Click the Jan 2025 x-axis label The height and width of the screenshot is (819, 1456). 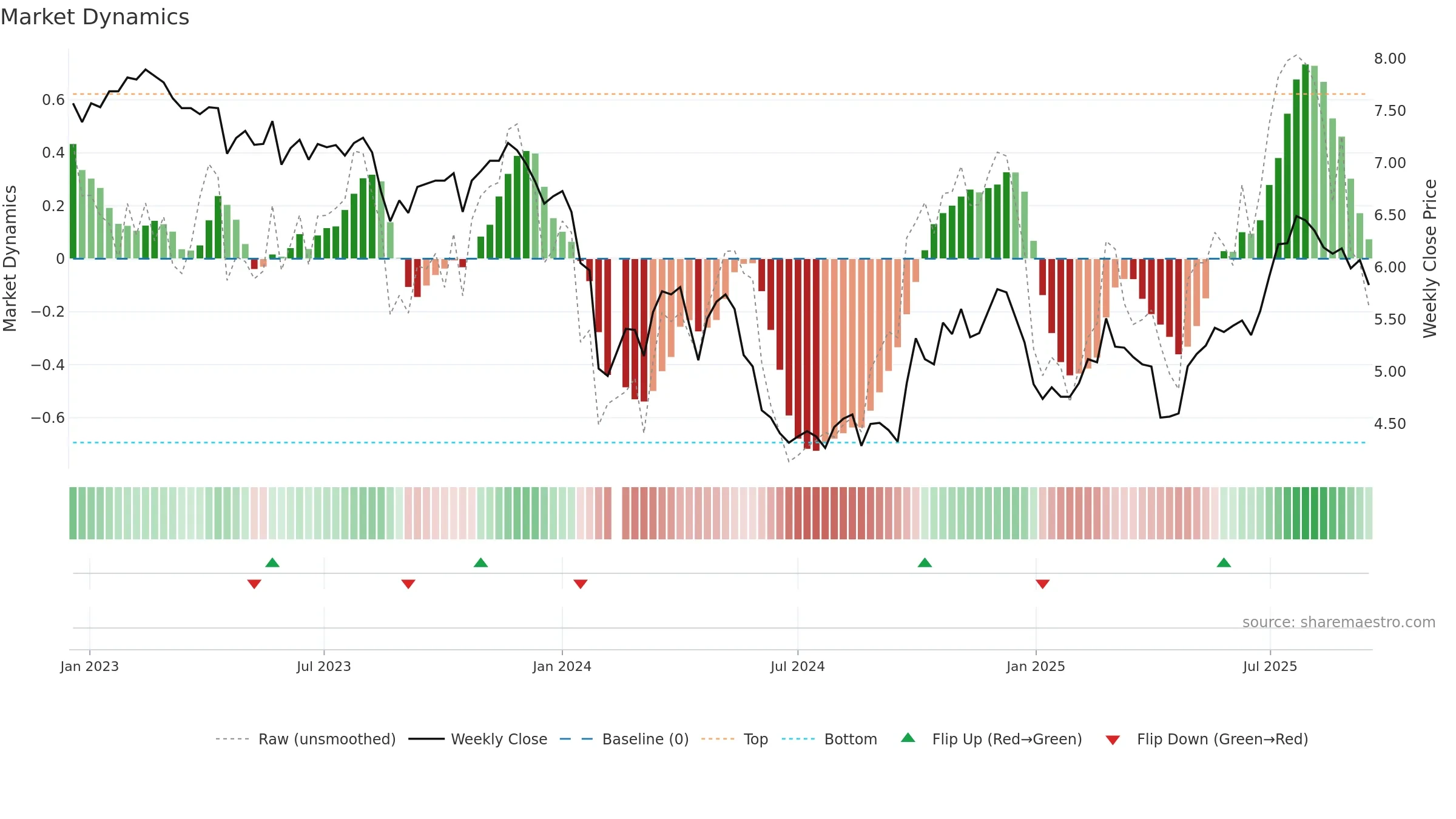[x=1036, y=666]
